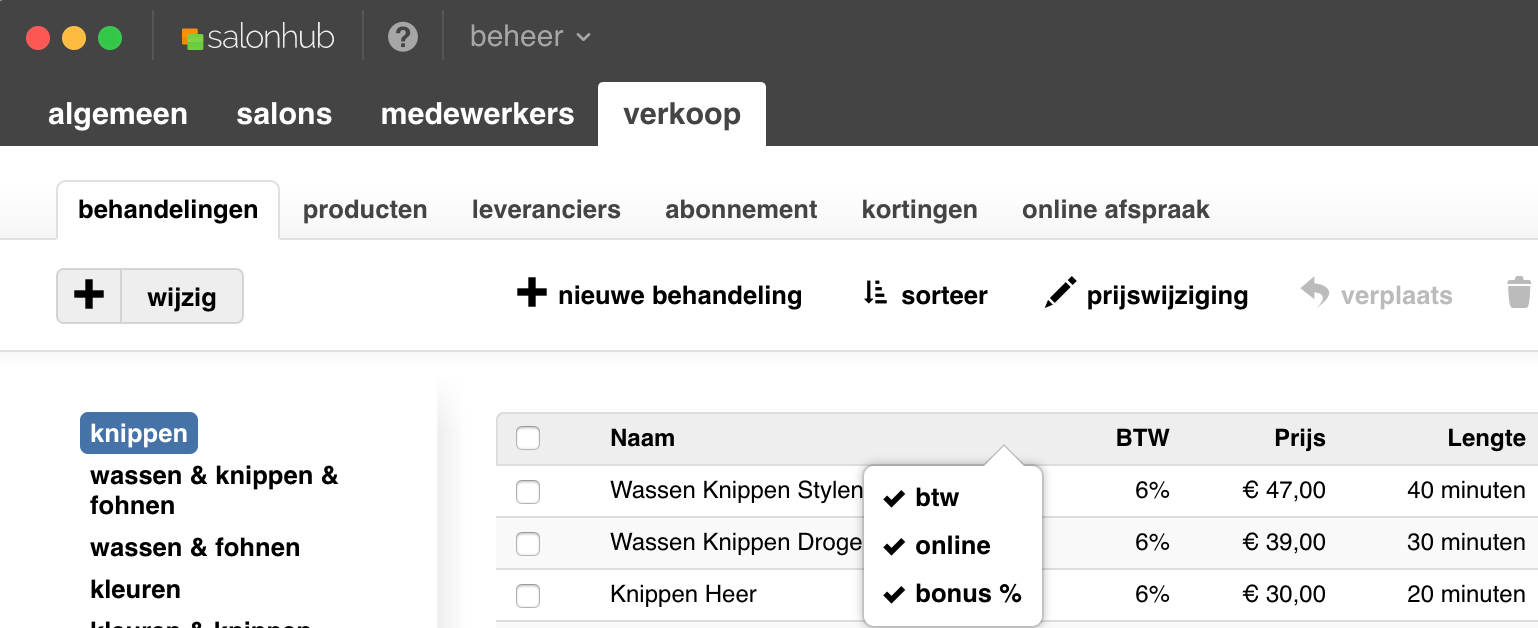Toggle the bonus % column option
This screenshot has width=1538, height=628.
click(952, 594)
